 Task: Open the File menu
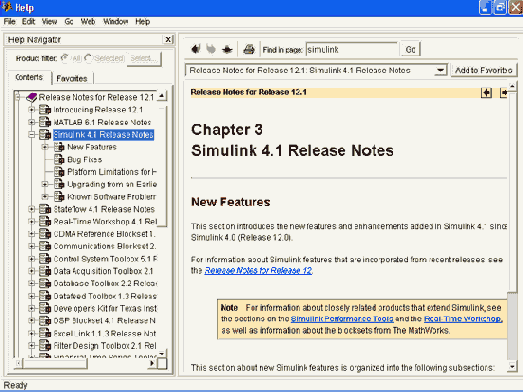pyautogui.click(x=9, y=22)
